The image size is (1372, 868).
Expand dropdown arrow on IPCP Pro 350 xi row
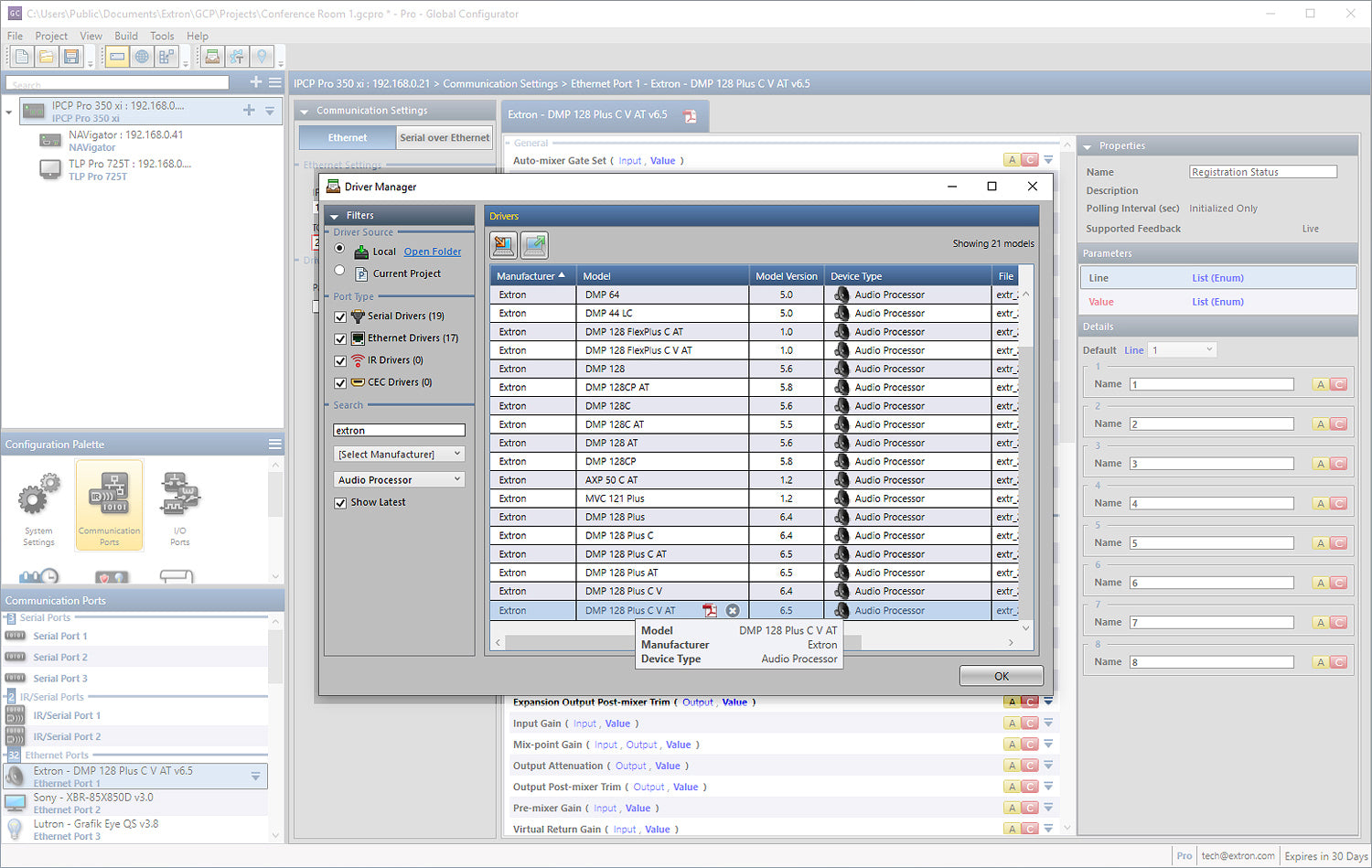coord(270,111)
